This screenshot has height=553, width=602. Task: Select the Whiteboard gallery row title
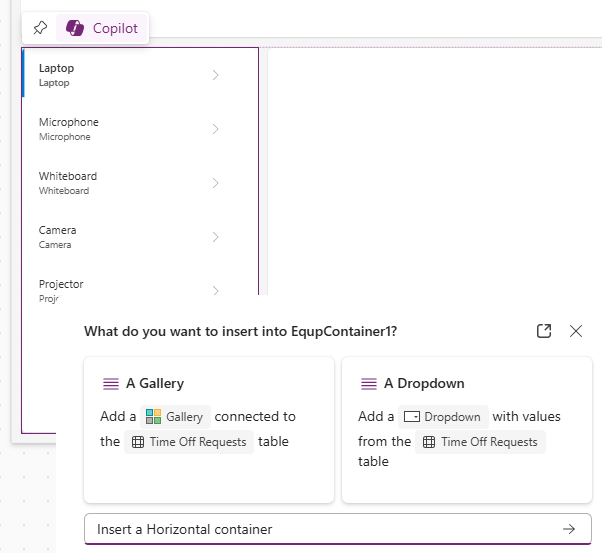click(68, 176)
